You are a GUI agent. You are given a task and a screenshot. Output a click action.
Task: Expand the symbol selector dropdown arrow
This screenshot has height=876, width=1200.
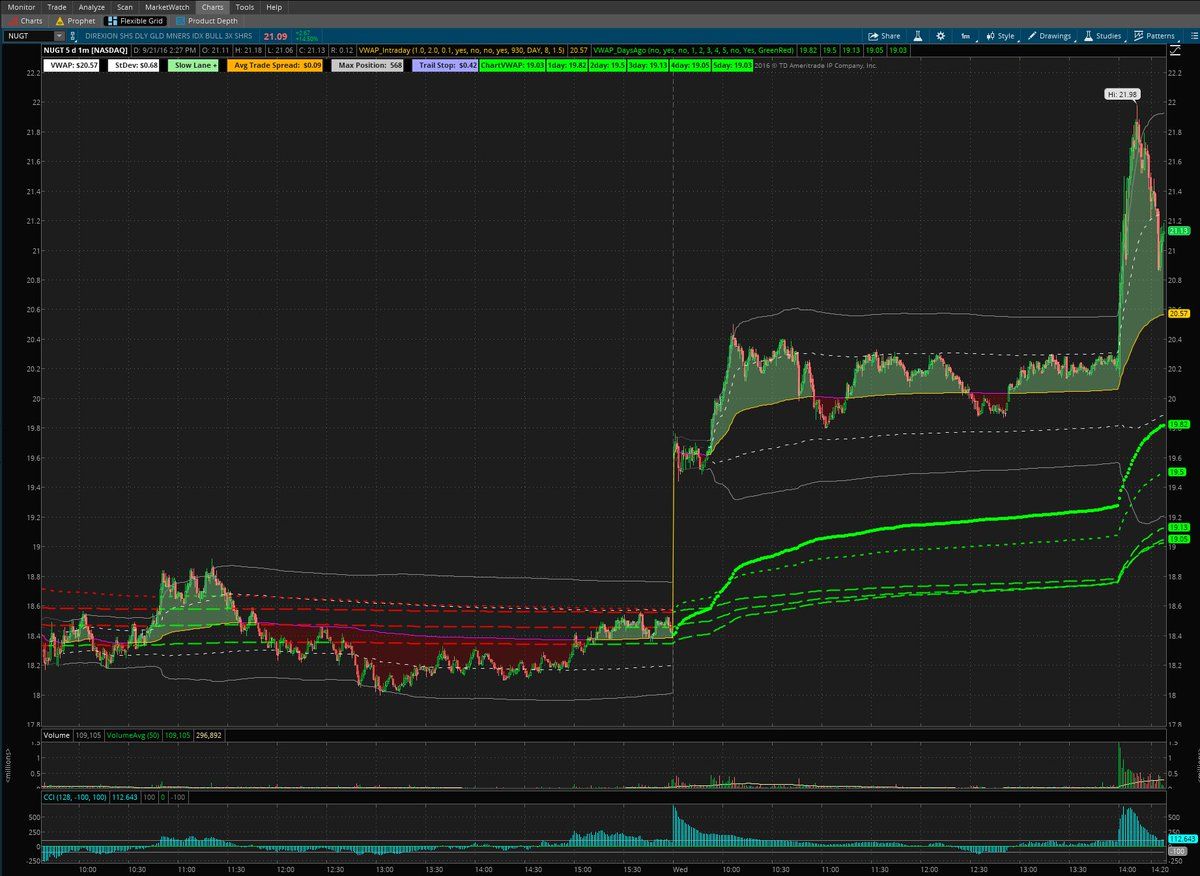click(x=59, y=36)
